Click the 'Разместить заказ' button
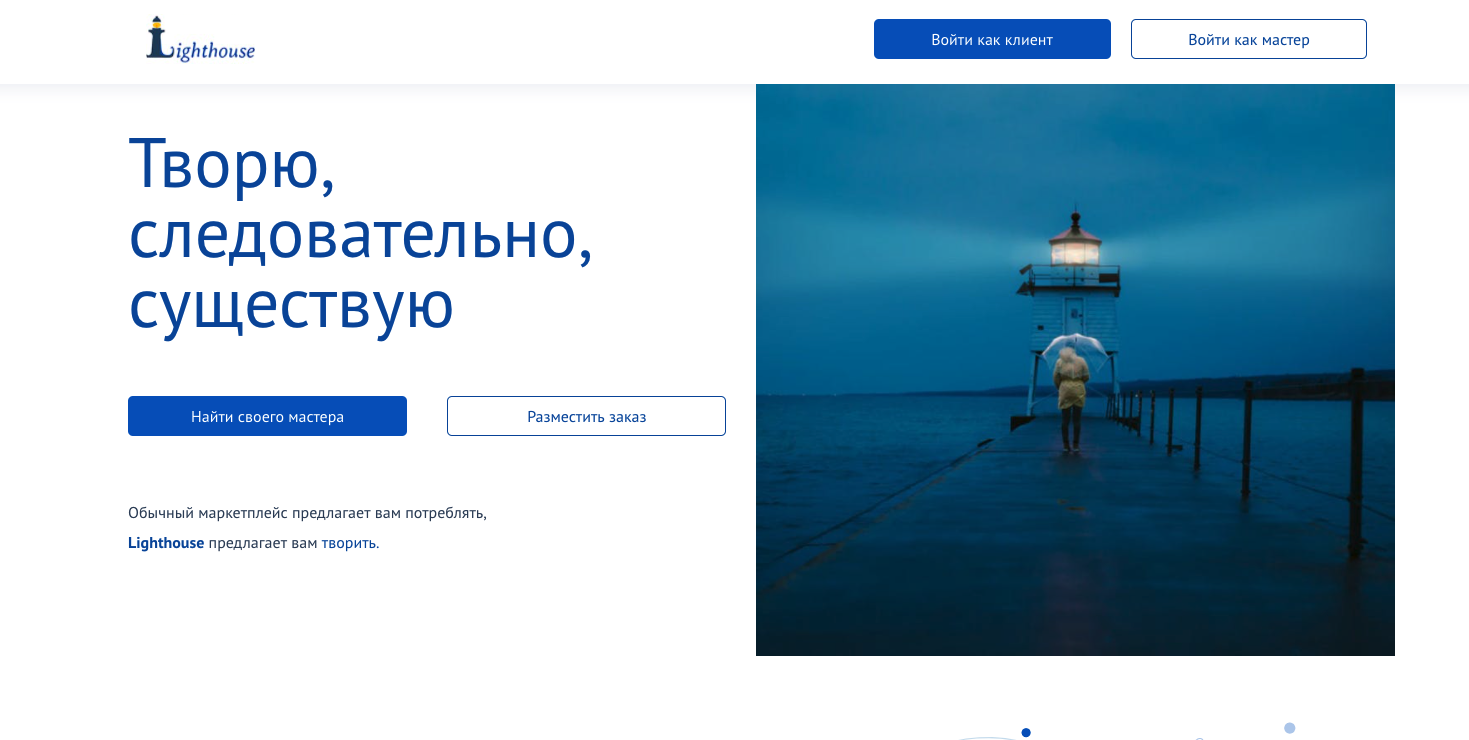The image size is (1469, 740). click(586, 416)
